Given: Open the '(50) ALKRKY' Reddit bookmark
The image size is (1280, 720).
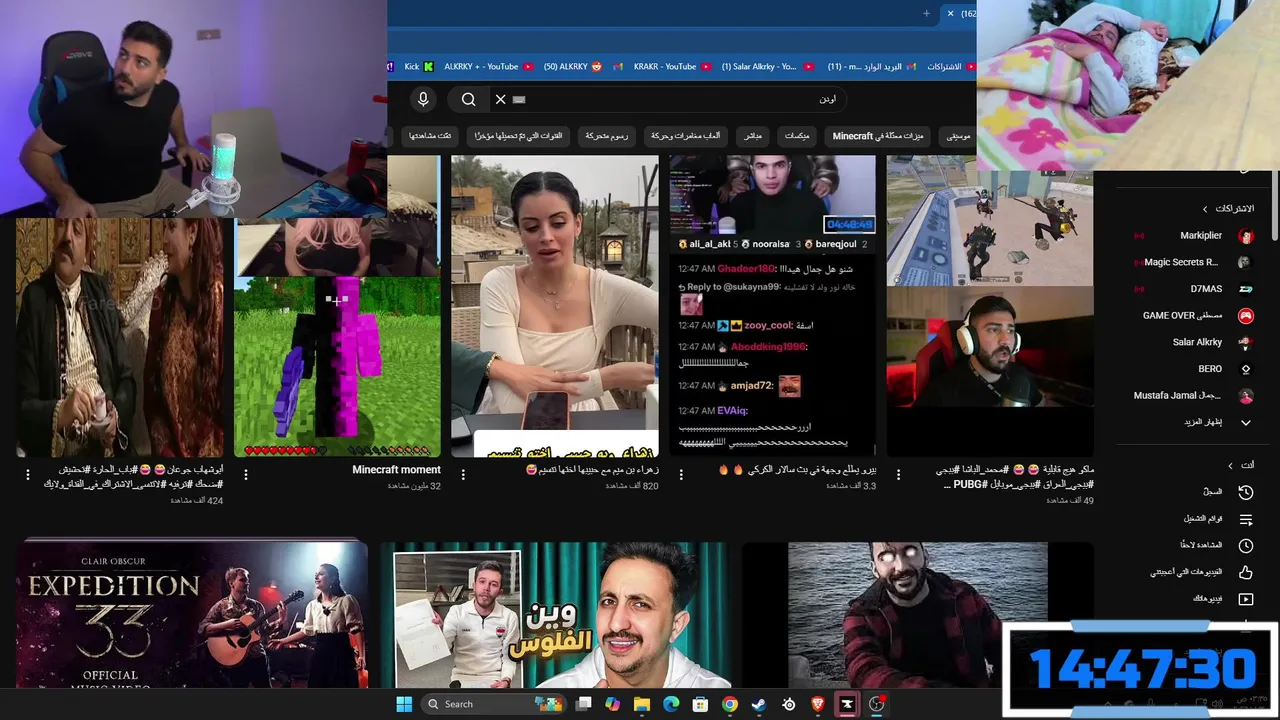Looking at the screenshot, I should [x=573, y=67].
